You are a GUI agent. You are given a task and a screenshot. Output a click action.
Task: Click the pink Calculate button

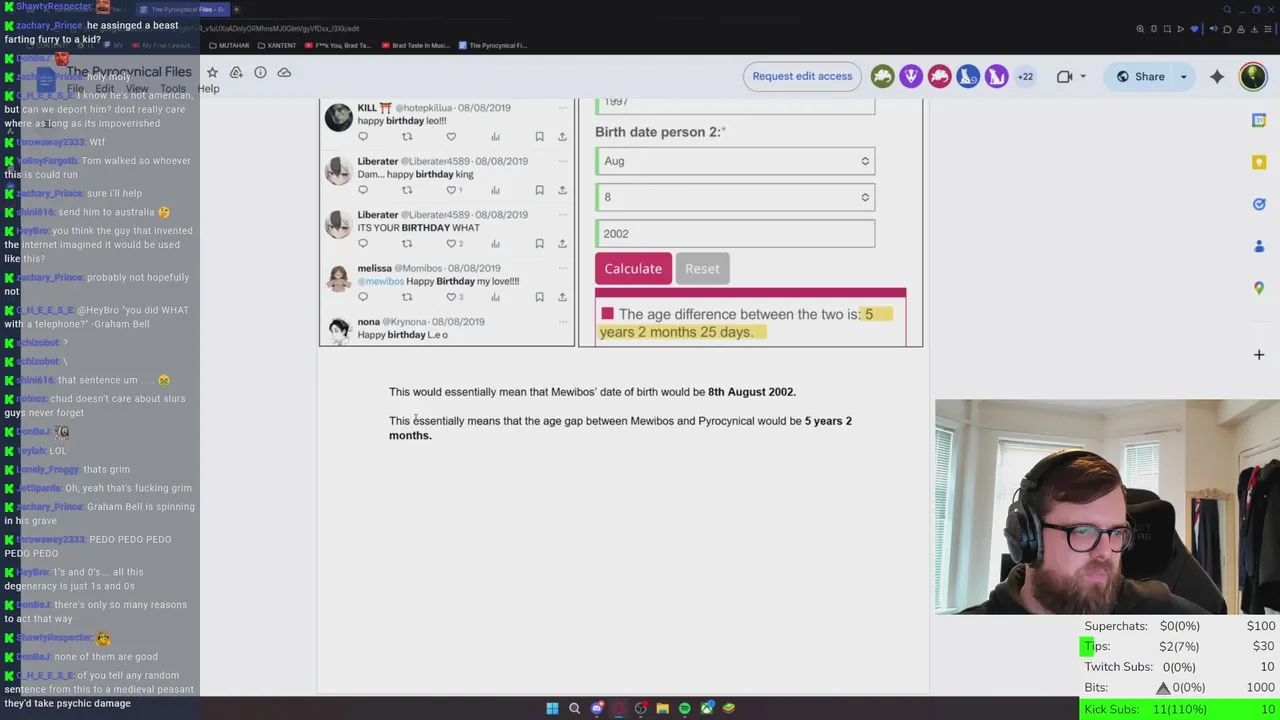pyautogui.click(x=633, y=268)
